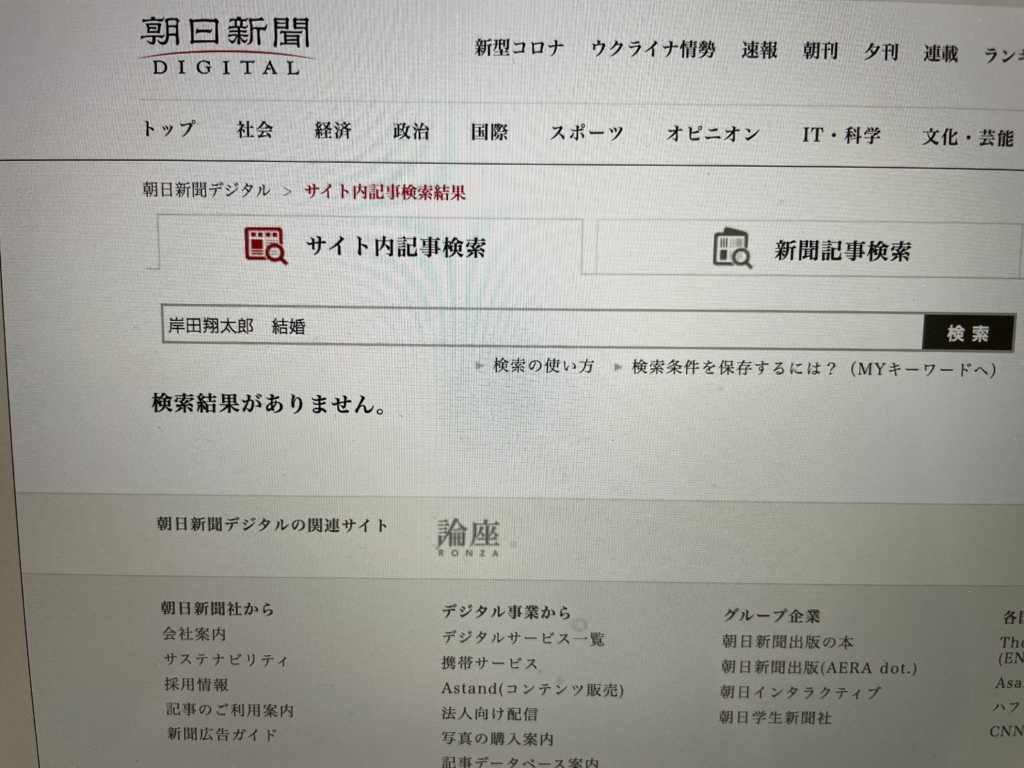
Task: Go to the トップ navigation item
Action: point(169,129)
